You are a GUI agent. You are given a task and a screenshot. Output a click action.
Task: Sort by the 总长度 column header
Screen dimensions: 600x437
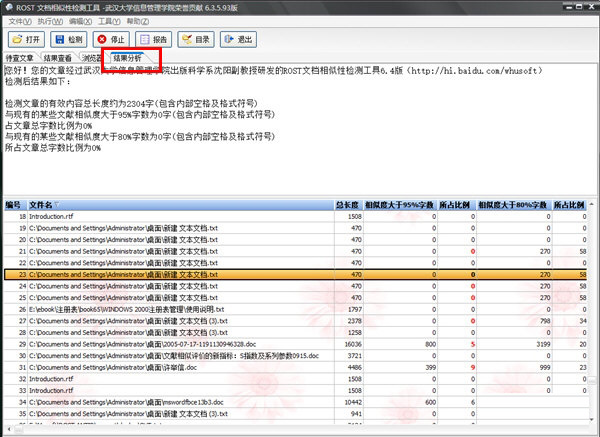[346, 204]
